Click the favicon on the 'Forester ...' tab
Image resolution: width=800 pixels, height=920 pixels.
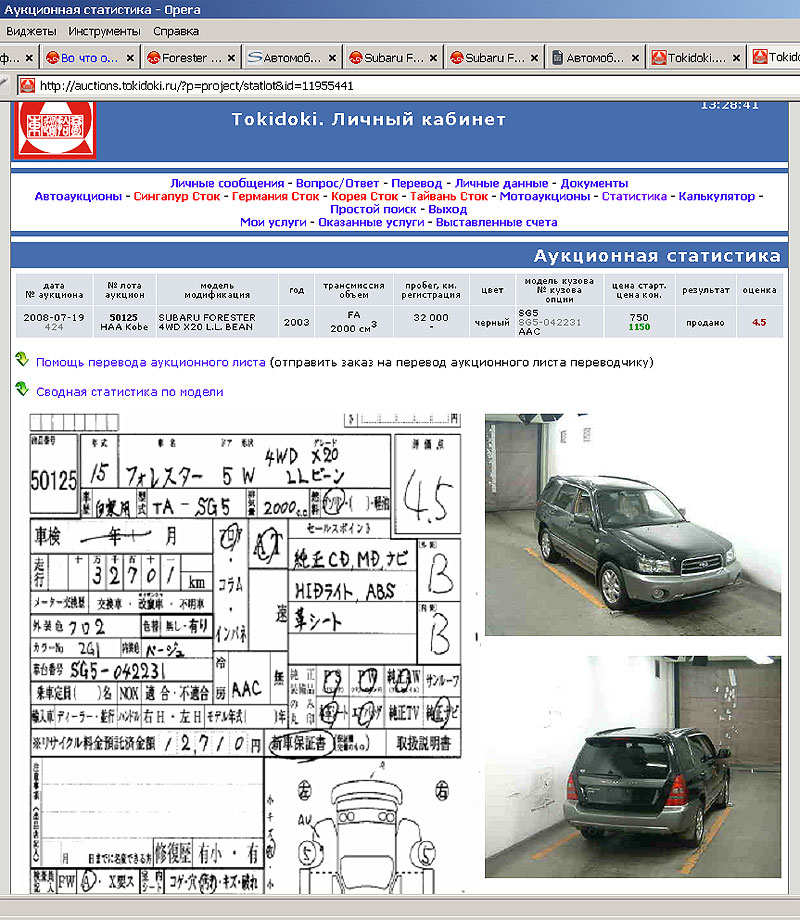pyautogui.click(x=154, y=58)
